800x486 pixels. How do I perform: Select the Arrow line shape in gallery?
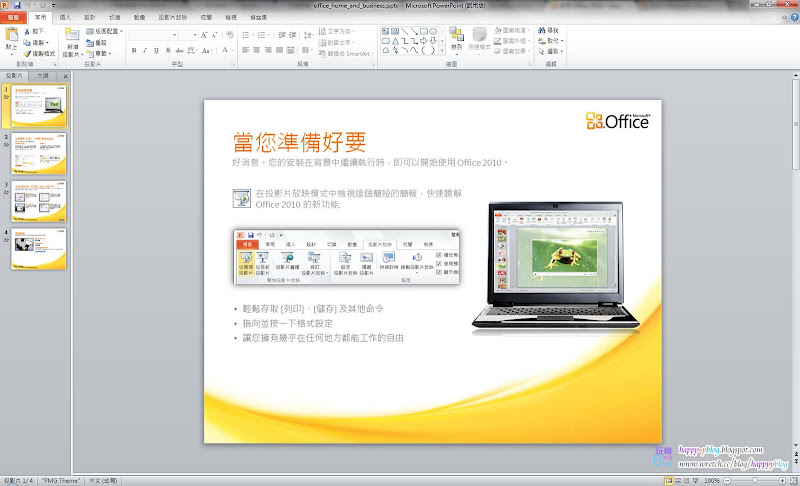coord(414,31)
